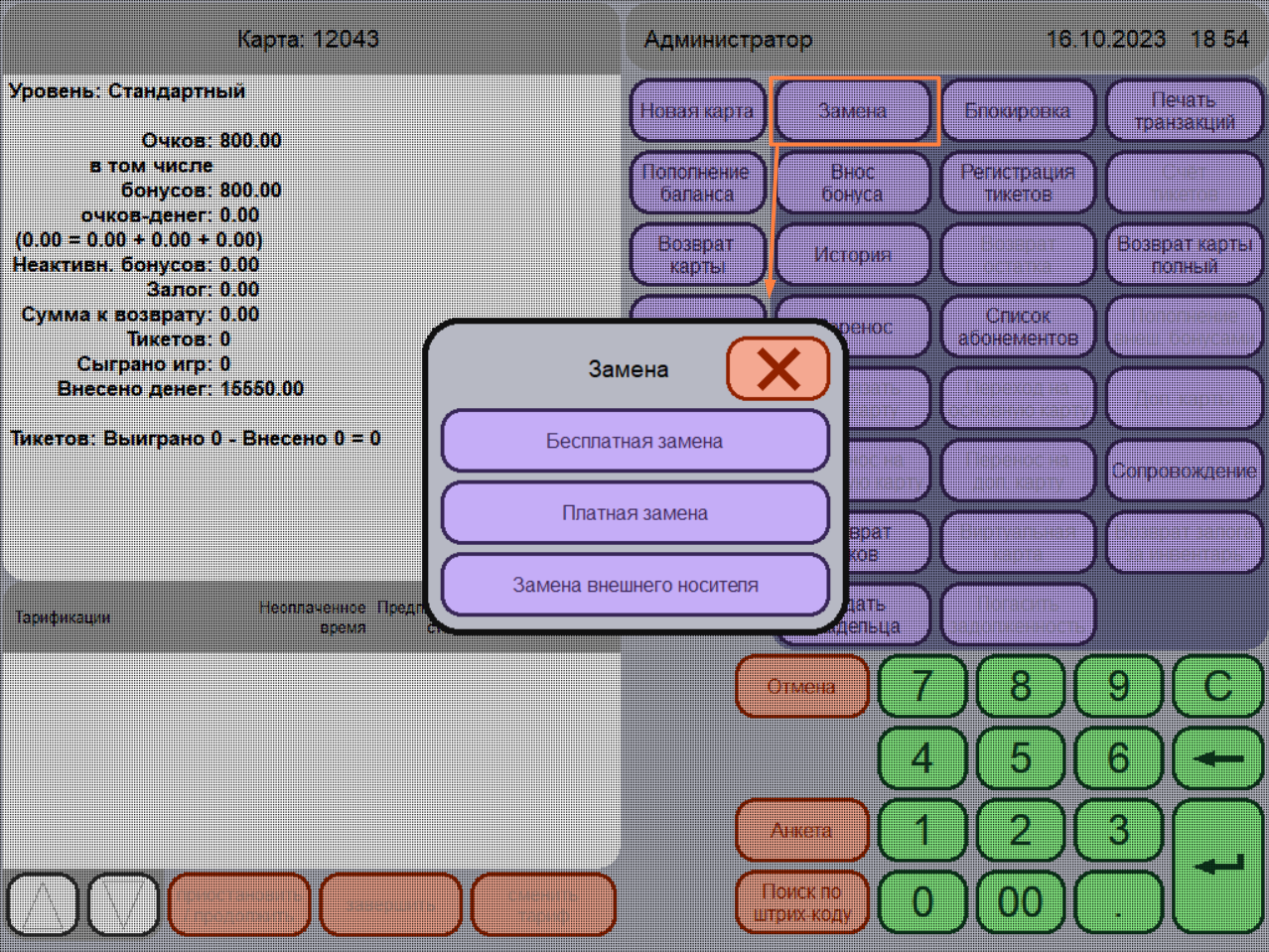Click the Карта: 12043 header
The height and width of the screenshot is (952, 1269).
308,39
